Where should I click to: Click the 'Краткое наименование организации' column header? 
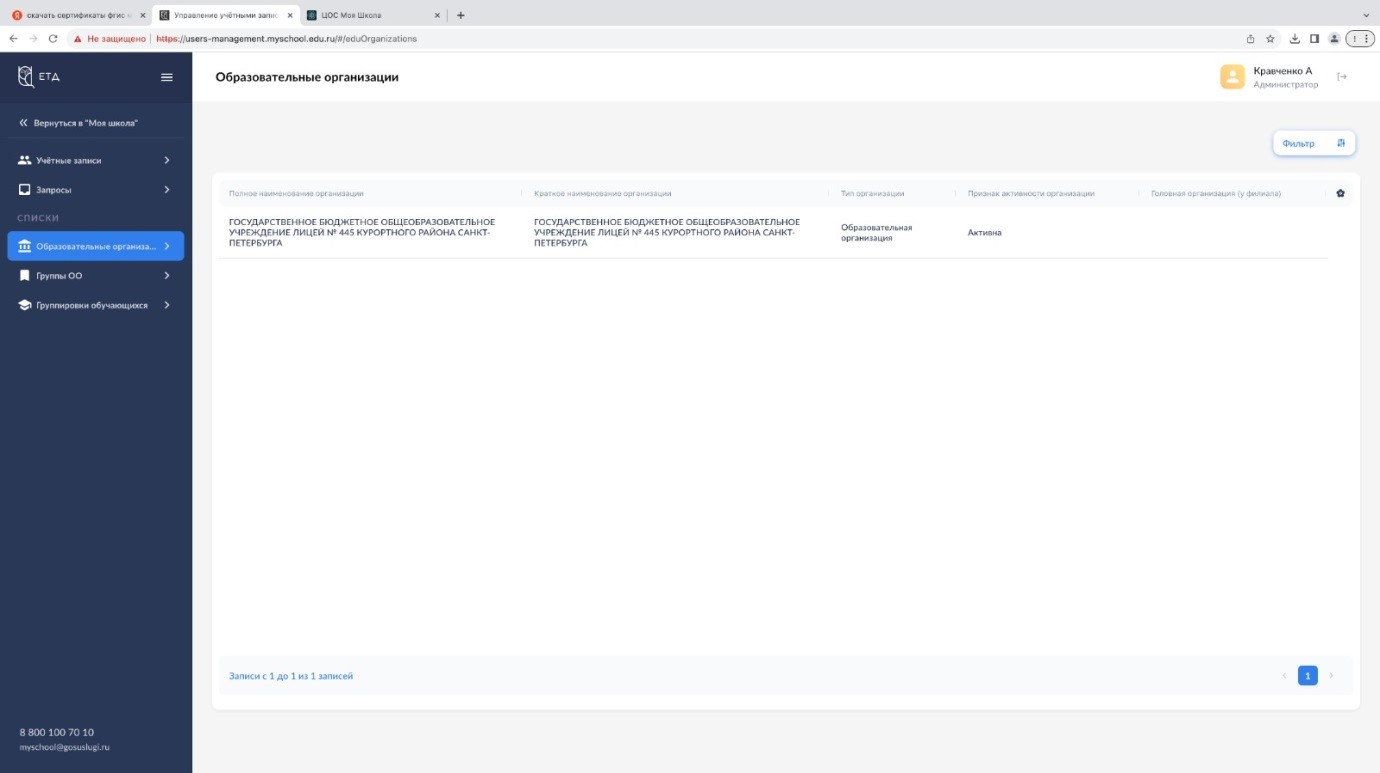click(x=603, y=193)
